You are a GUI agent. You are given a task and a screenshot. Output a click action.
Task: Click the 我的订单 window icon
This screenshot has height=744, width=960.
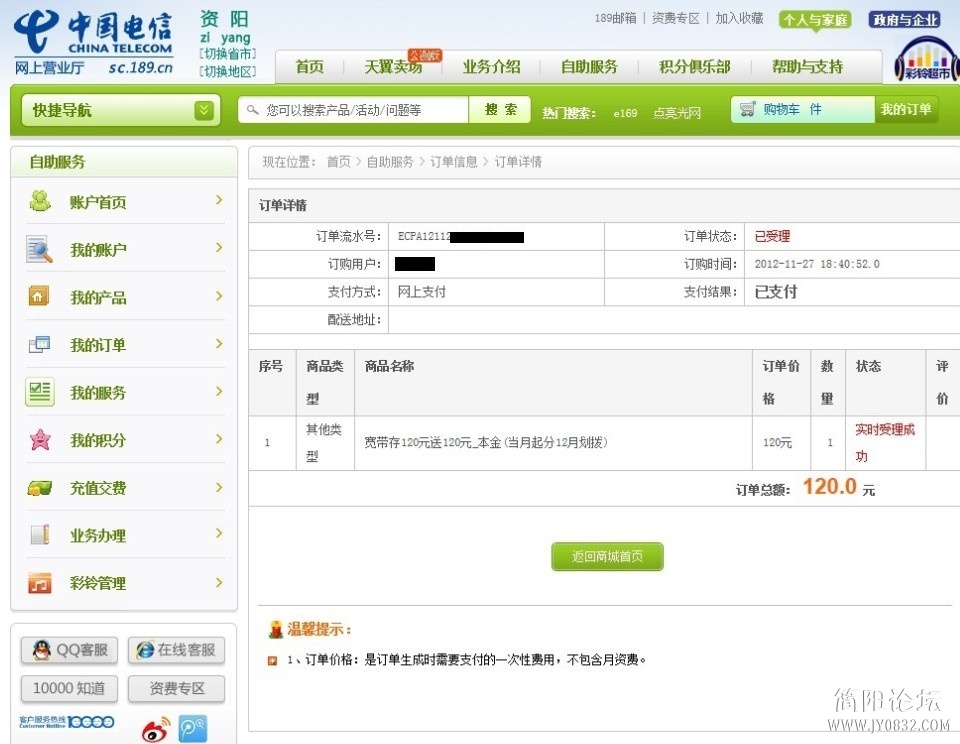click(x=40, y=344)
